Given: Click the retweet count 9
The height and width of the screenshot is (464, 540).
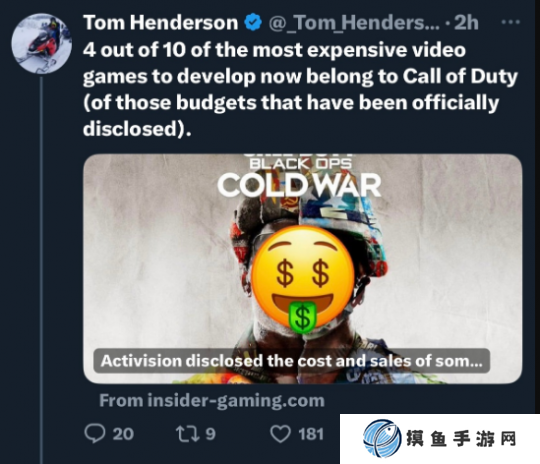Looking at the screenshot, I should [210, 434].
